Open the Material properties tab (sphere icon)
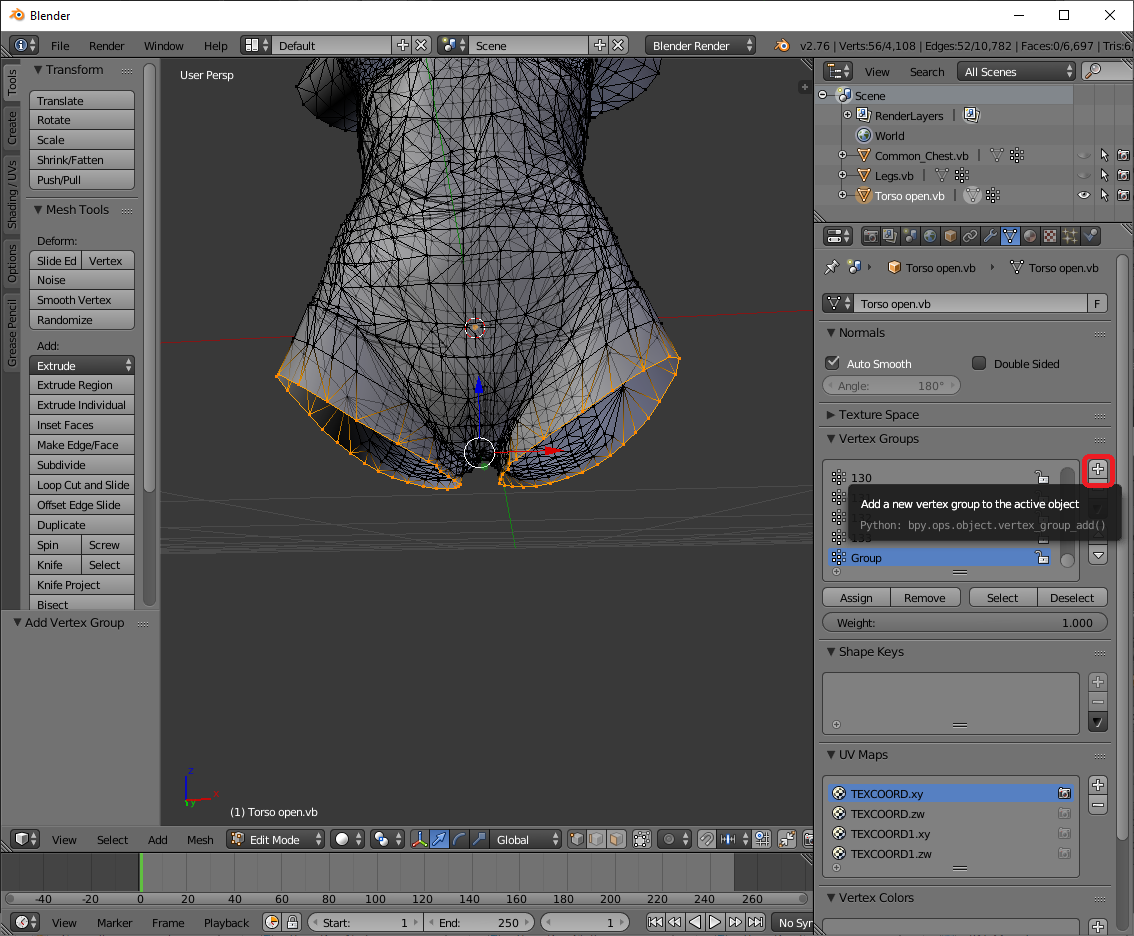The width and height of the screenshot is (1134, 936). [x=1030, y=236]
